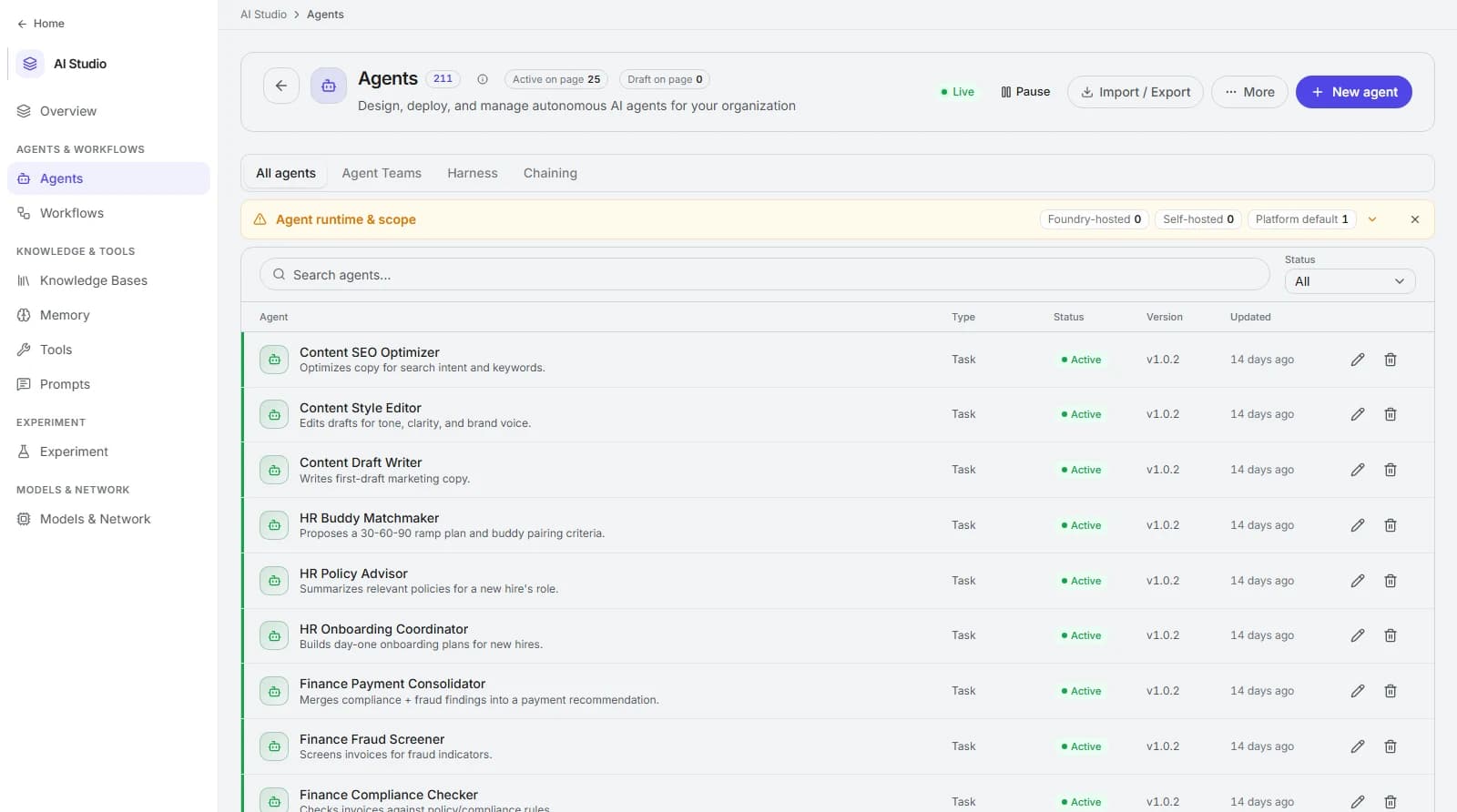Sort by the Version column header
Image resolution: width=1457 pixels, height=812 pixels.
1165,317
